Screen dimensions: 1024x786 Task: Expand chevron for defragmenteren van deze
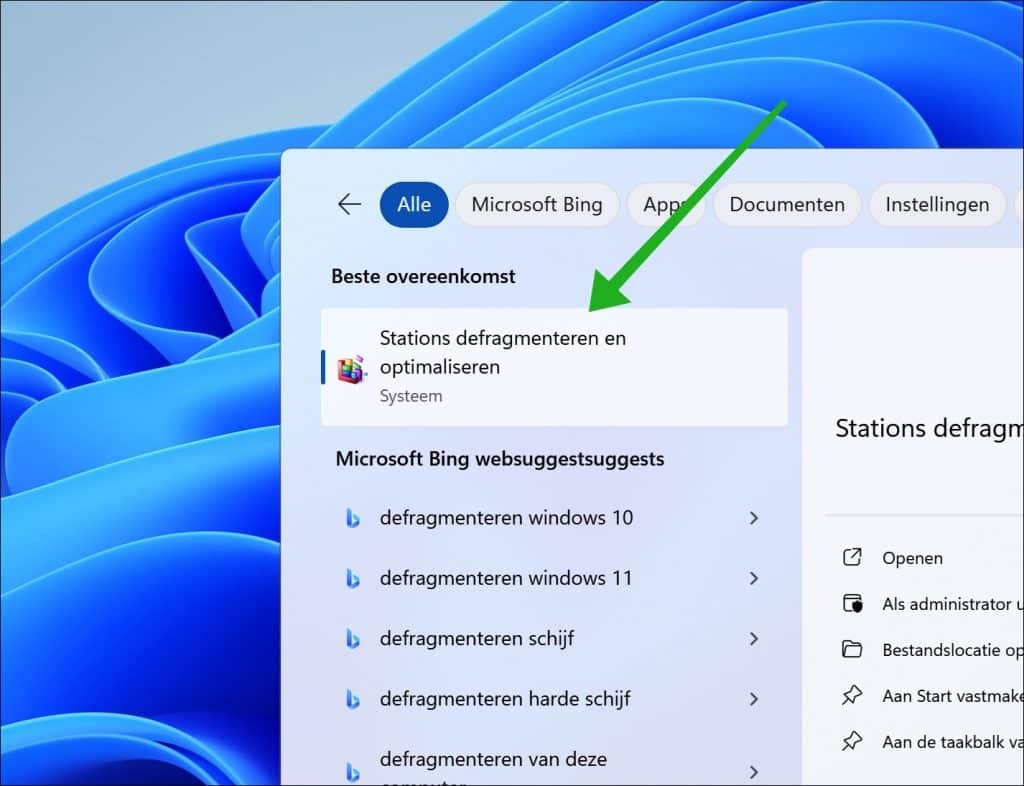(754, 772)
